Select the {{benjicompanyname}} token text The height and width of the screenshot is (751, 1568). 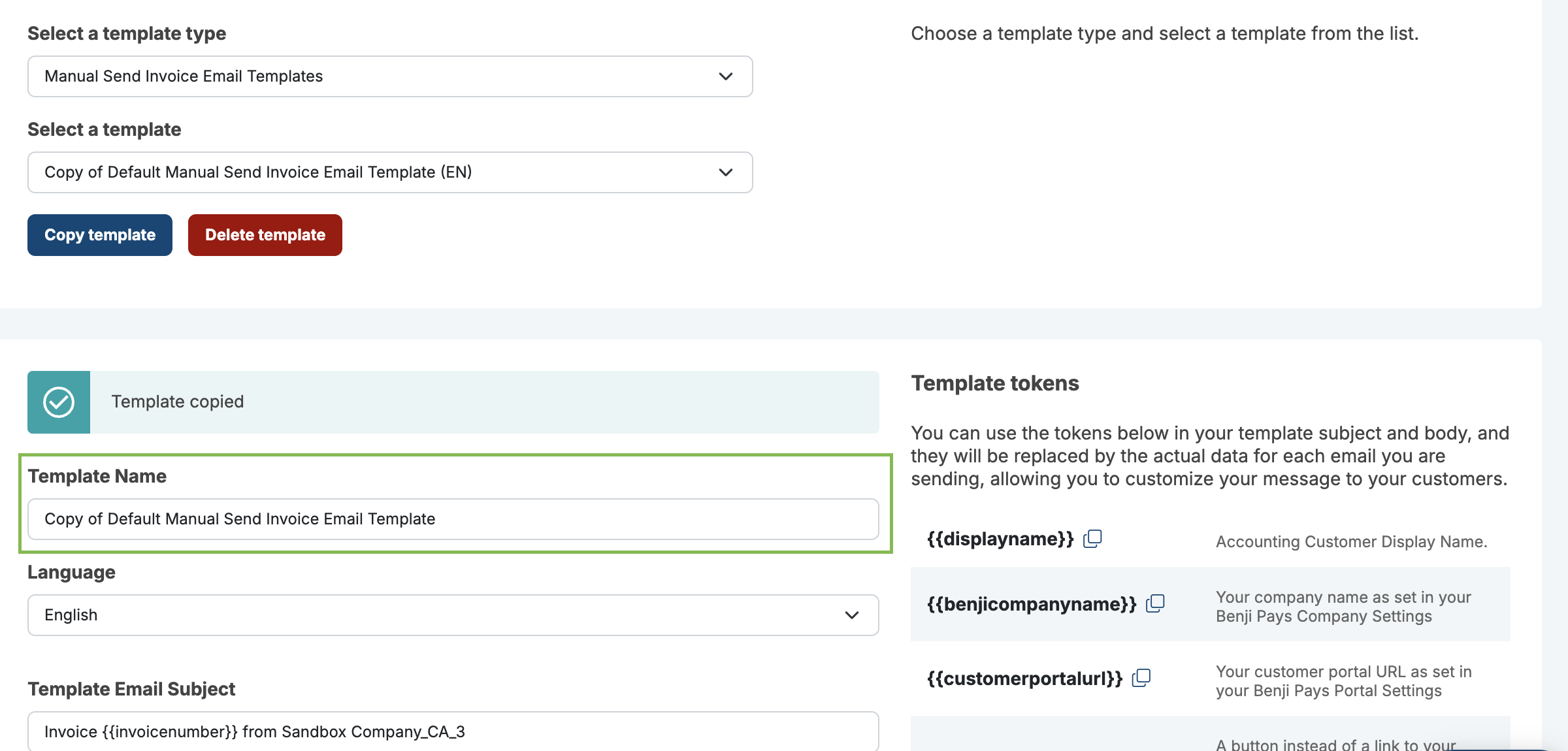pyautogui.click(x=1032, y=604)
